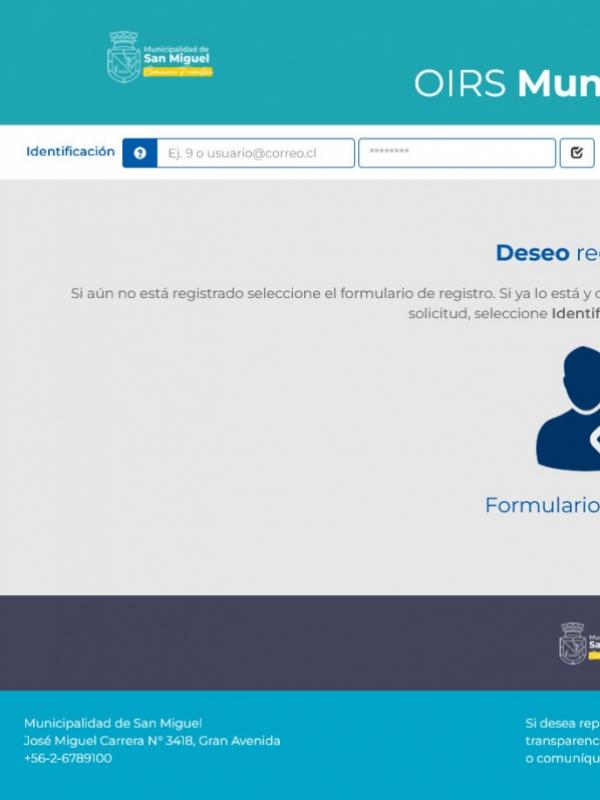
Task: Click the 'o comuníqu' footer line
Action: [x=562, y=758]
